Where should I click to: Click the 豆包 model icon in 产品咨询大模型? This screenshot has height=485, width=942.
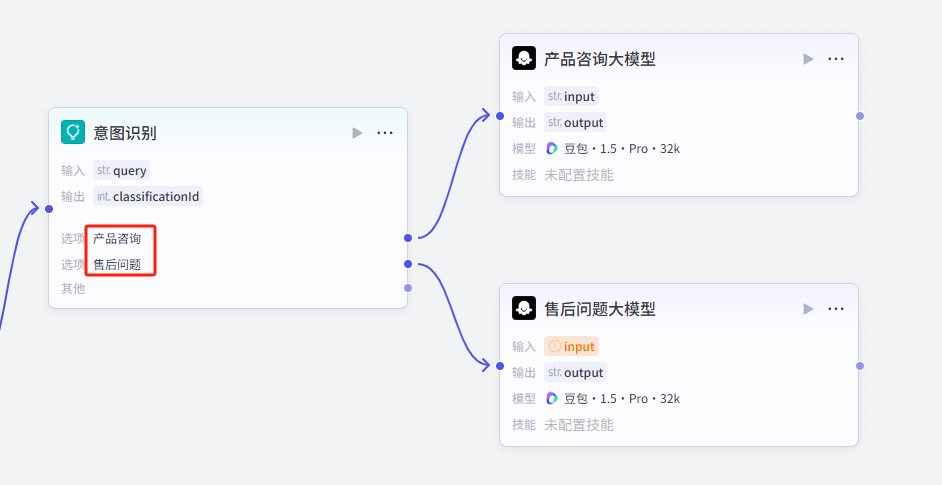(x=552, y=149)
